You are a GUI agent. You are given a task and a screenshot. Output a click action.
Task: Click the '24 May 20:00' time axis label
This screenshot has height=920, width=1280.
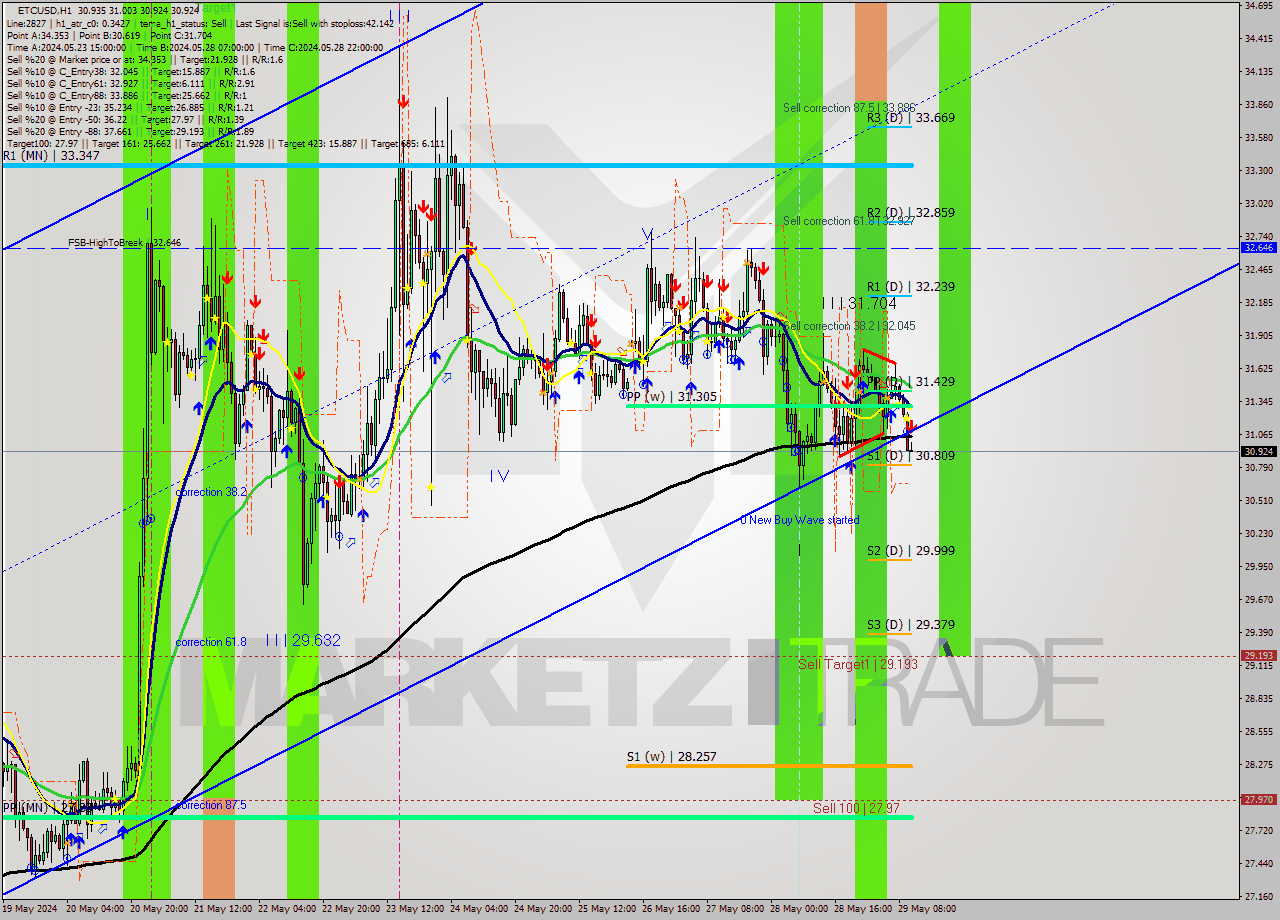coord(545,909)
